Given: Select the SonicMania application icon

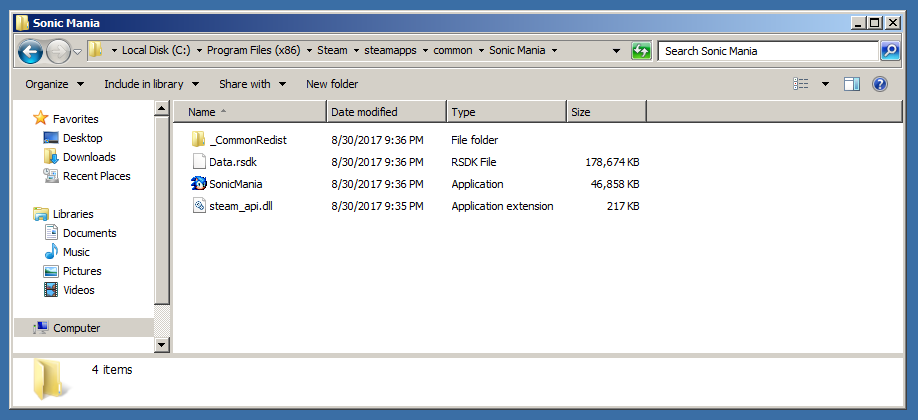Looking at the screenshot, I should tap(198, 184).
